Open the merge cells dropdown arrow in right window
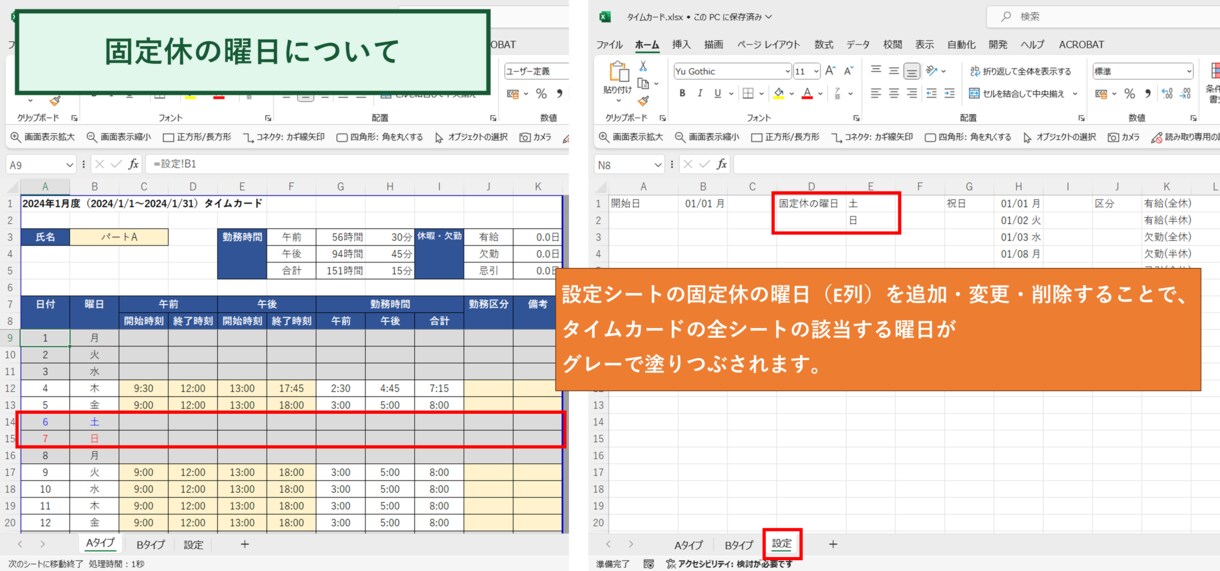Viewport: 1220px width, 571px height. [x=1076, y=93]
